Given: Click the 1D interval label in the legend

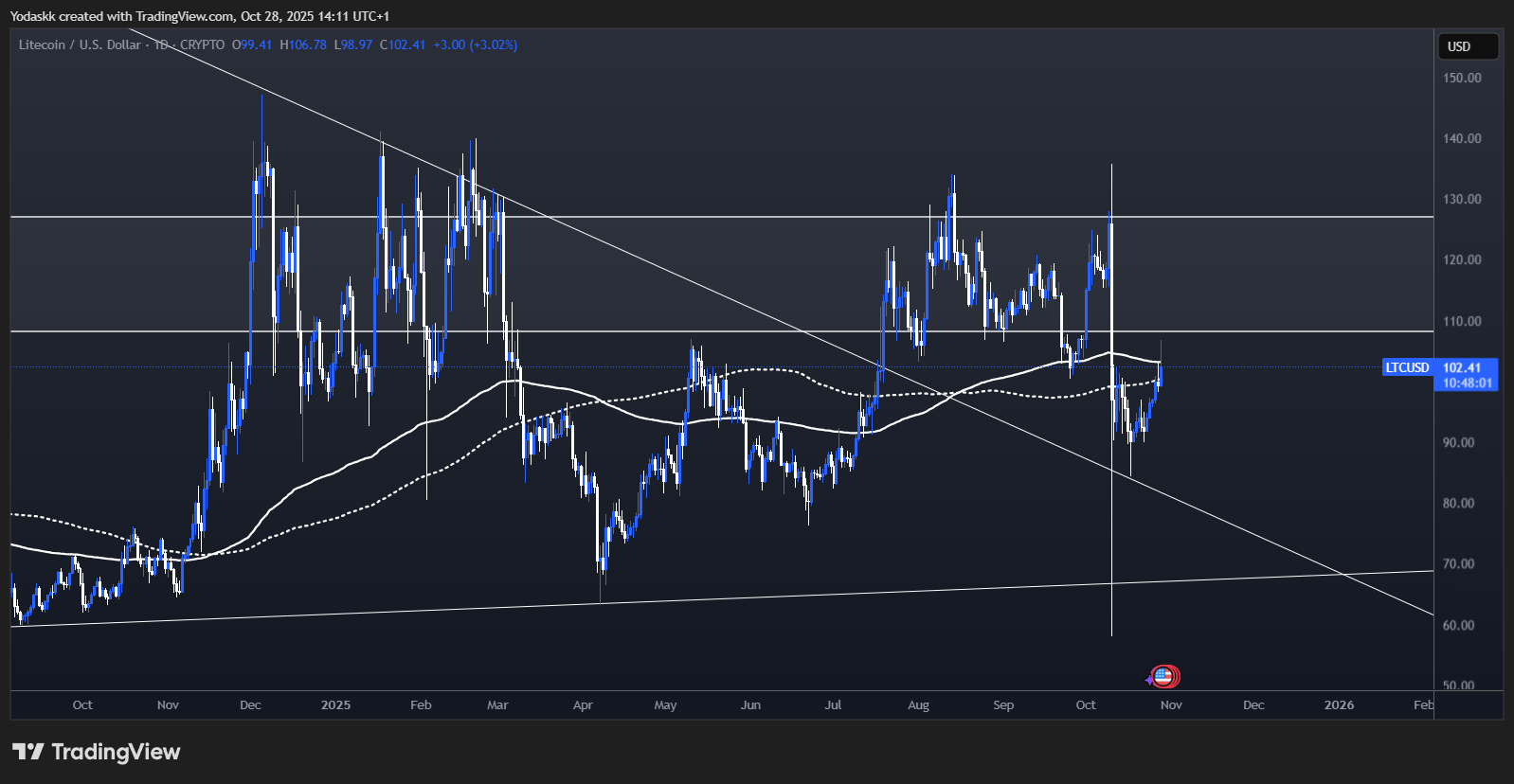Looking at the screenshot, I should click(x=161, y=45).
